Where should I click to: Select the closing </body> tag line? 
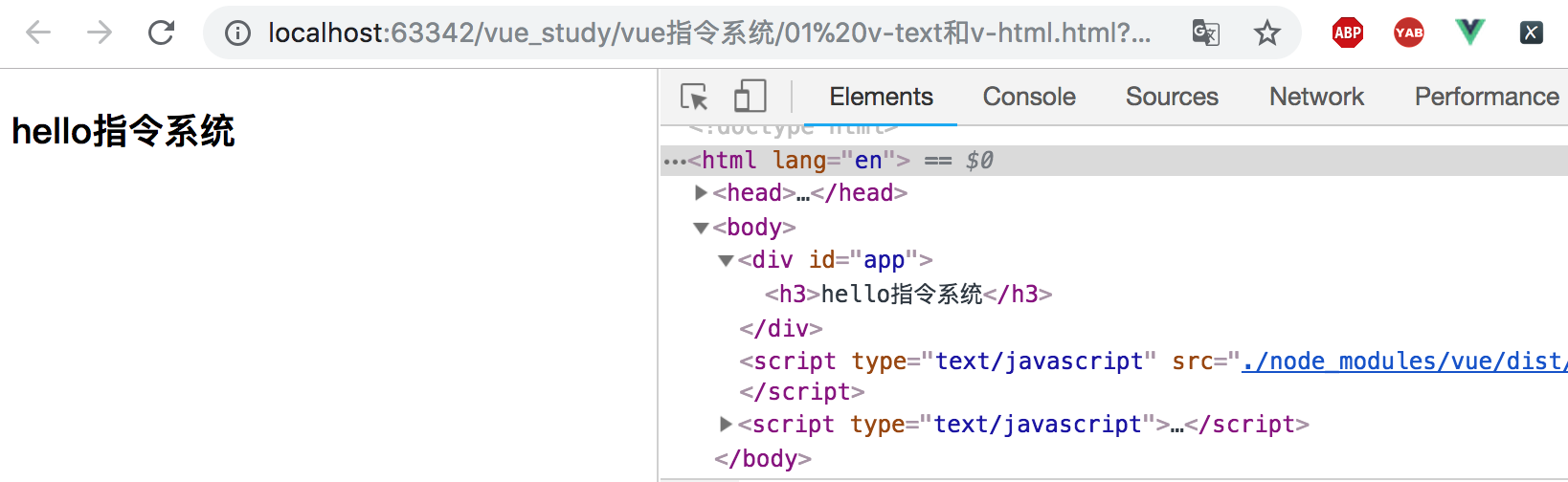pos(763,459)
